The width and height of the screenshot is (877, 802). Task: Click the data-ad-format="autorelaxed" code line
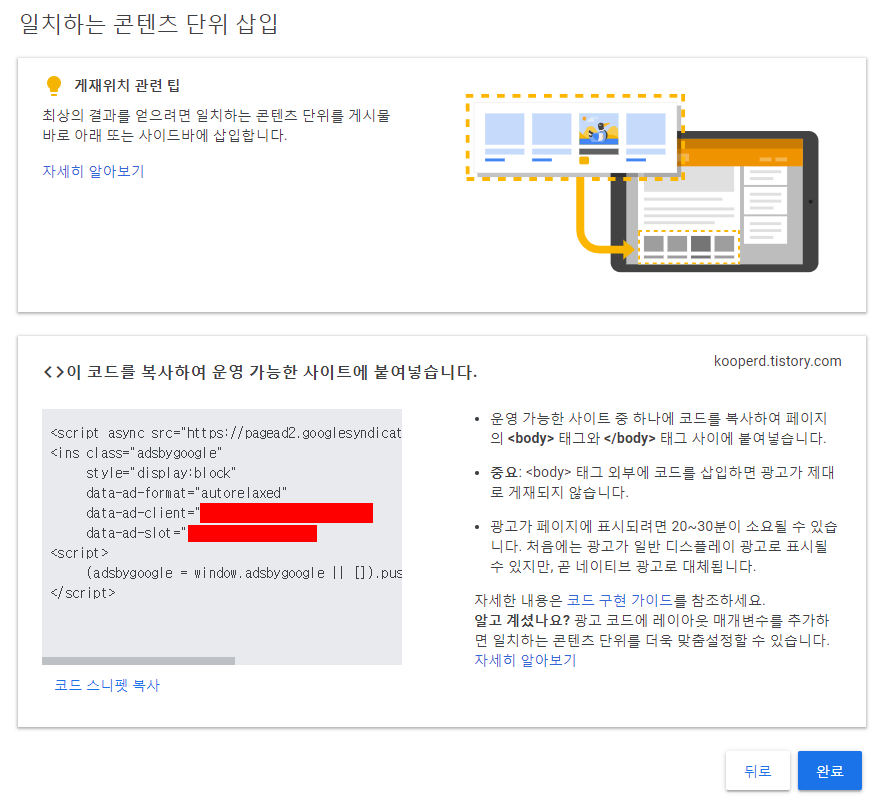click(x=186, y=493)
